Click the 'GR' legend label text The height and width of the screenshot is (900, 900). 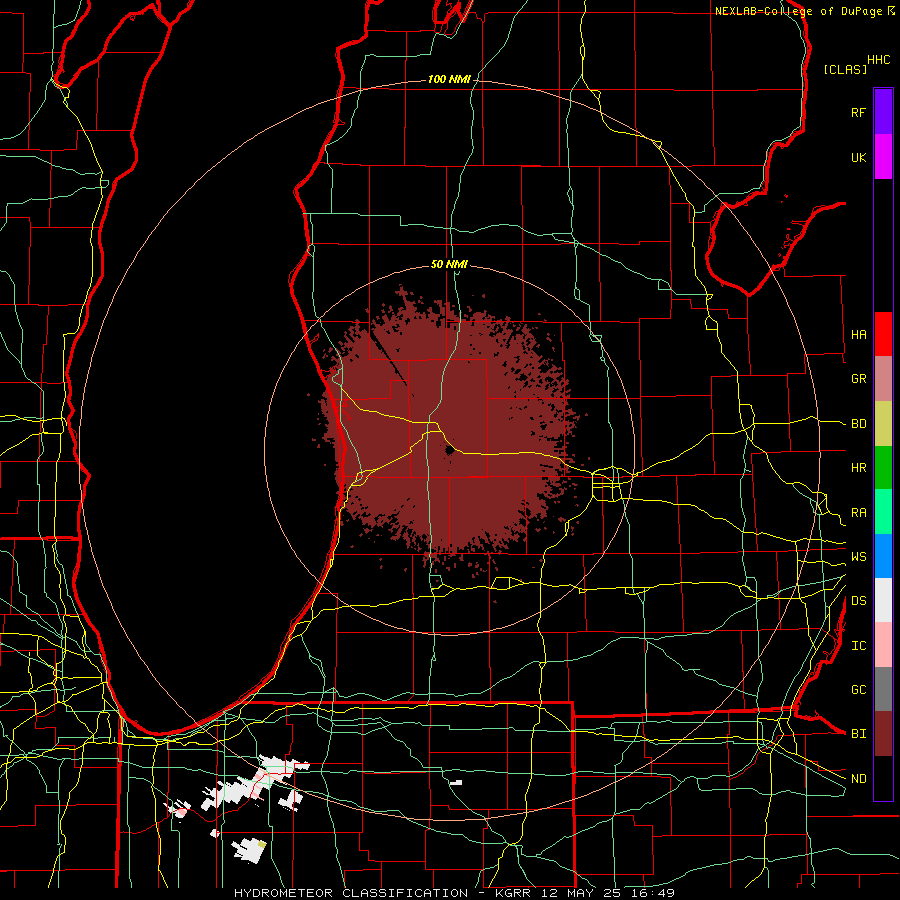(858, 379)
